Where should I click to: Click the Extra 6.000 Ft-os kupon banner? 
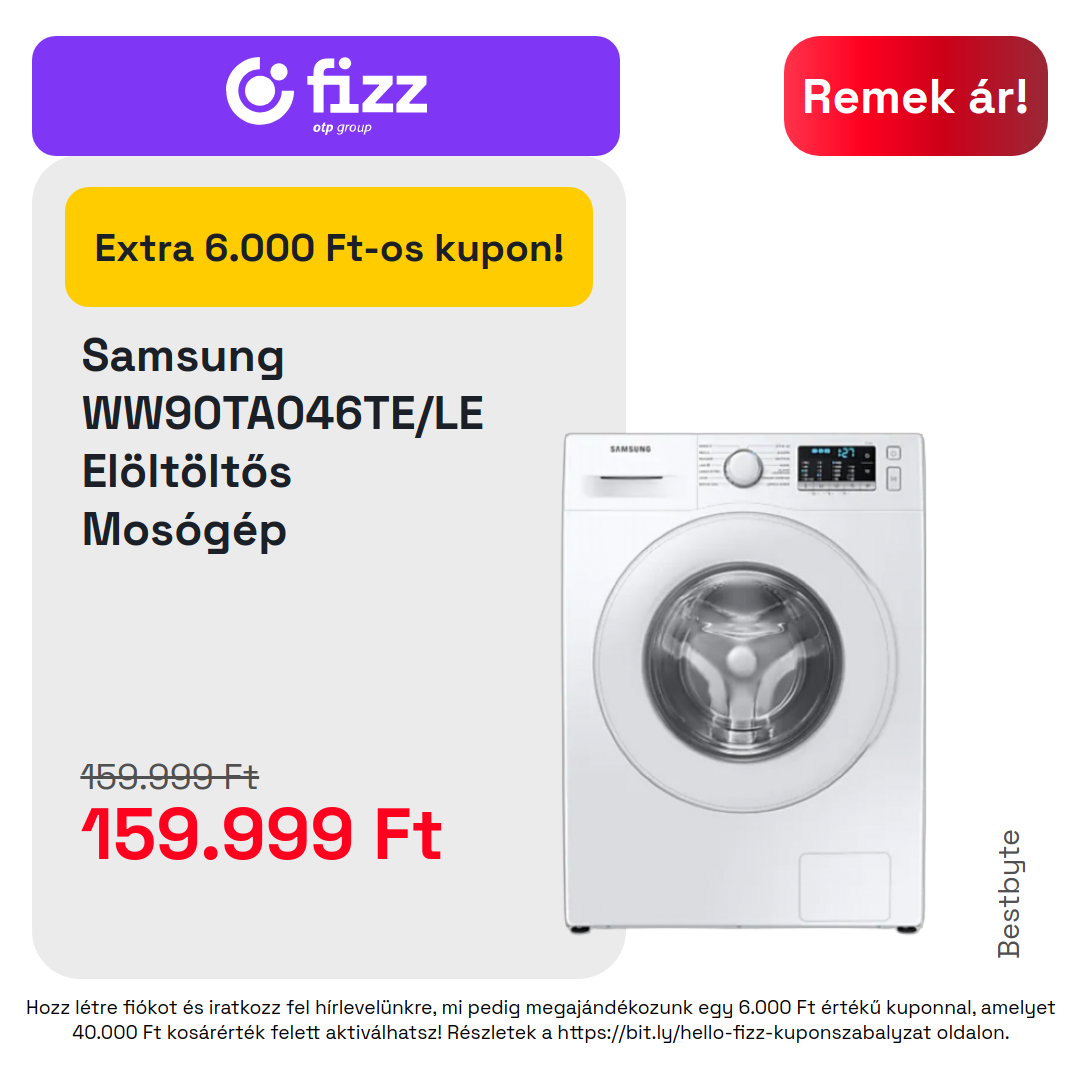point(329,247)
